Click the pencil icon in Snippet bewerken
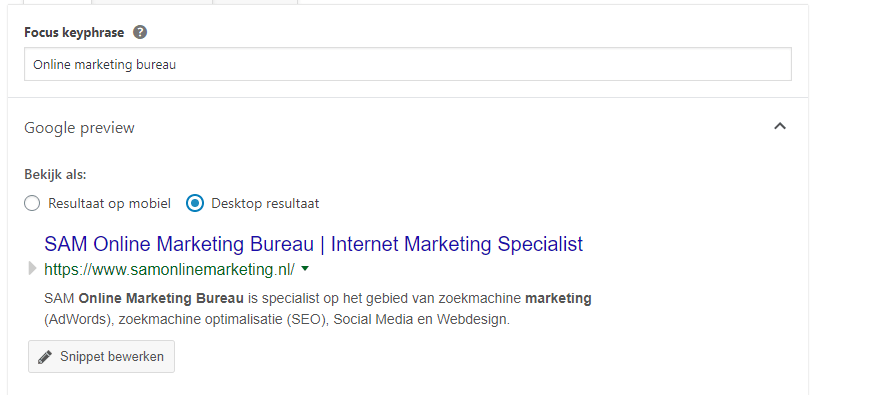This screenshot has height=395, width=870. [45, 357]
